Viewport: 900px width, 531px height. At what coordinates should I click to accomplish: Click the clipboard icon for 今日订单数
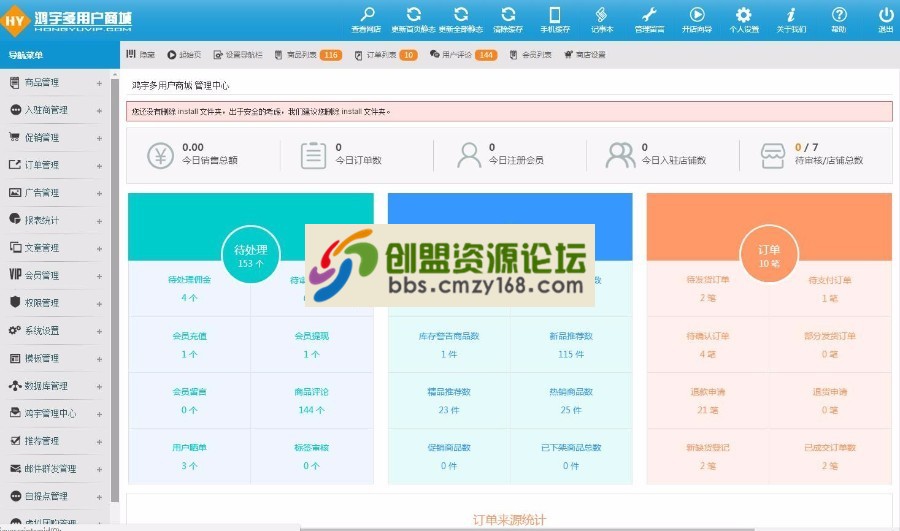313,155
